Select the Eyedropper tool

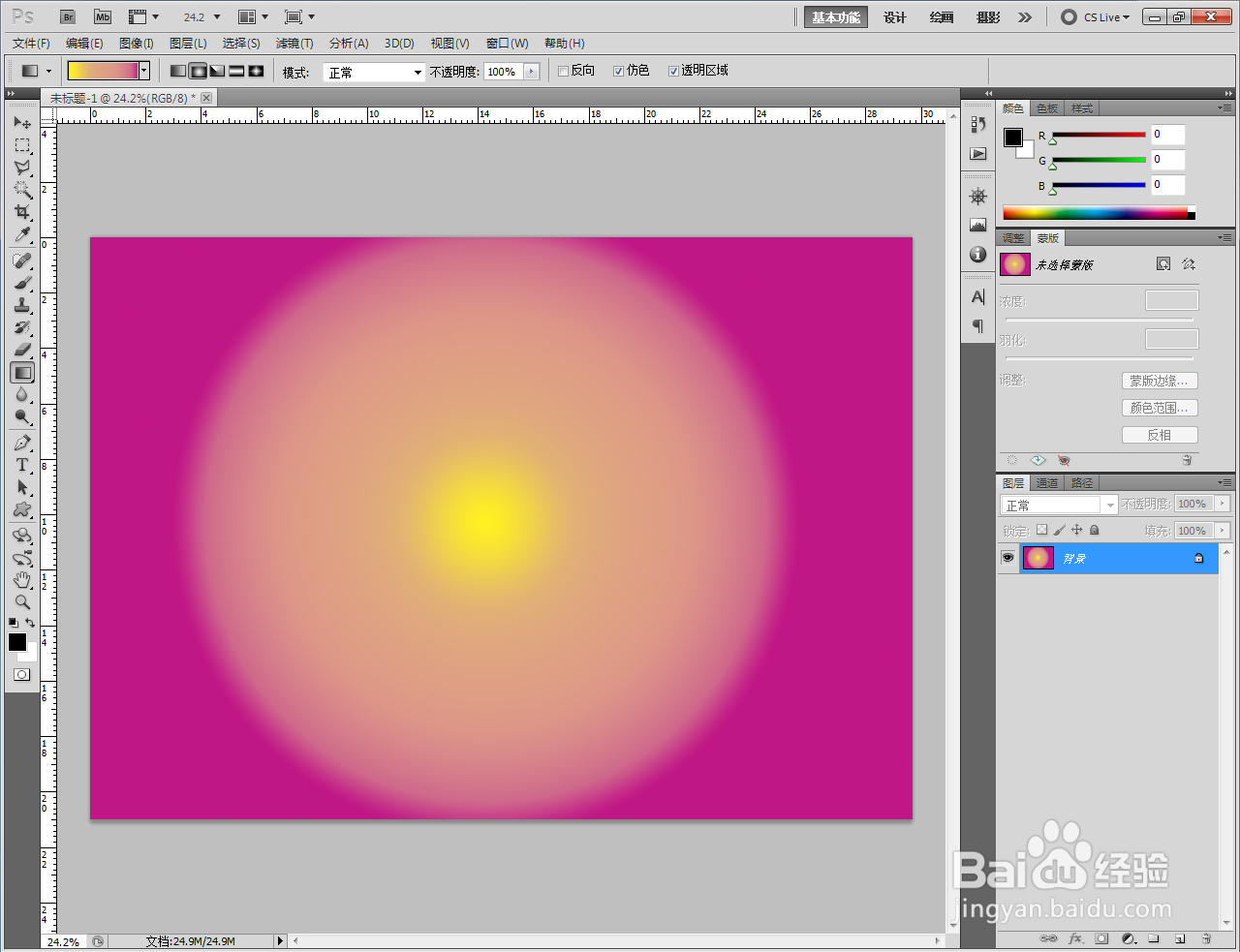point(22,234)
